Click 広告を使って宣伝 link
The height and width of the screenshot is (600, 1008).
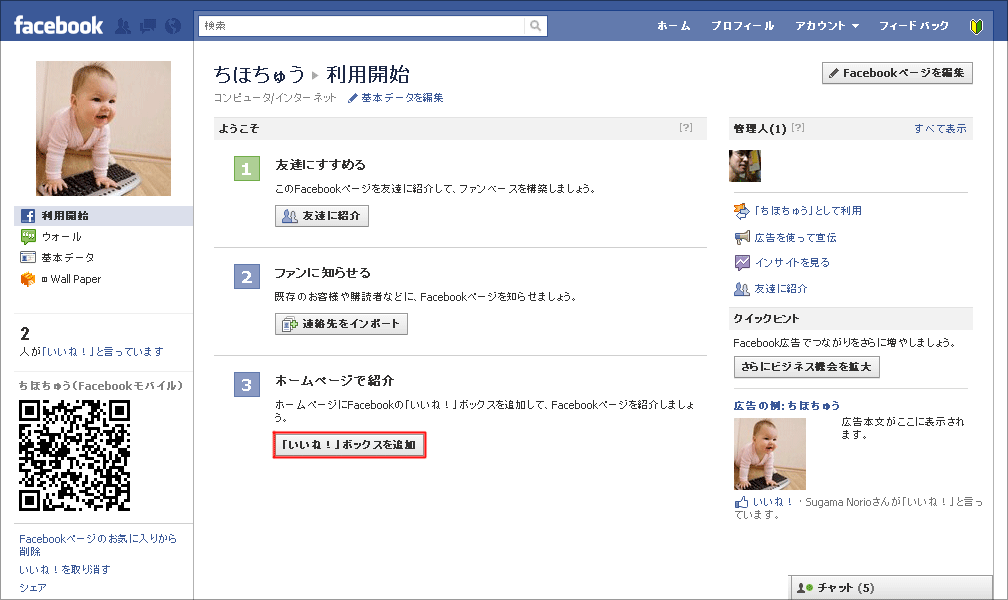click(795, 237)
